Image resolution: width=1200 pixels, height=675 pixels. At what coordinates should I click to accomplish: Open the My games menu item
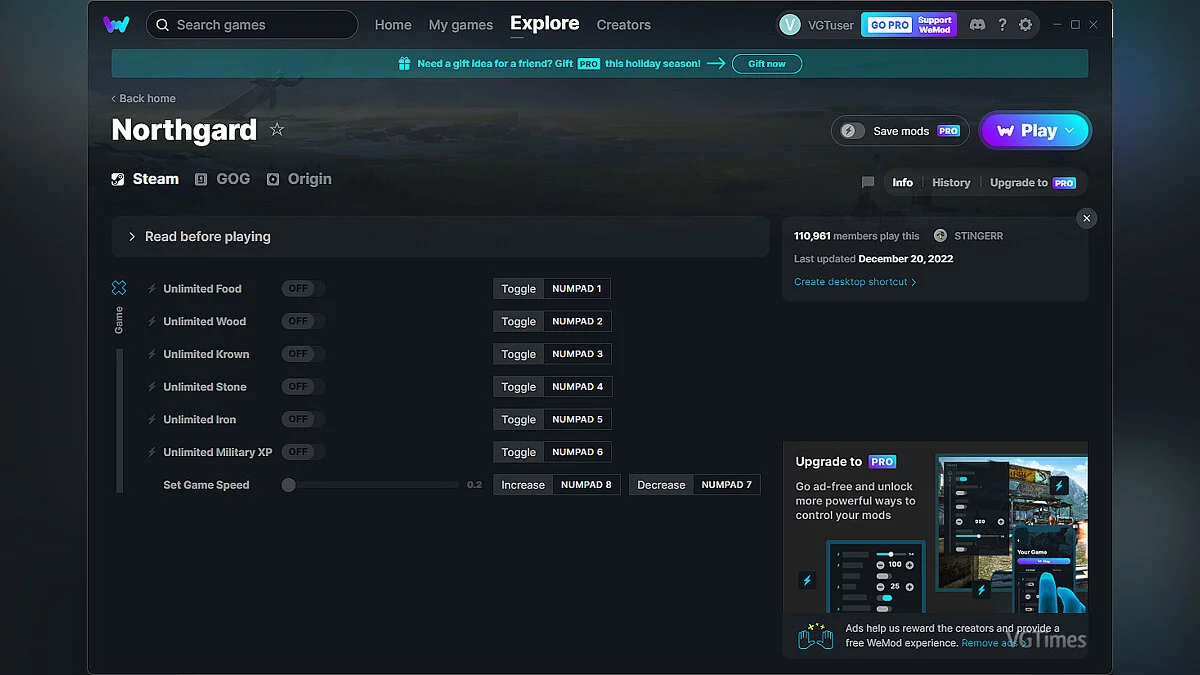click(460, 25)
